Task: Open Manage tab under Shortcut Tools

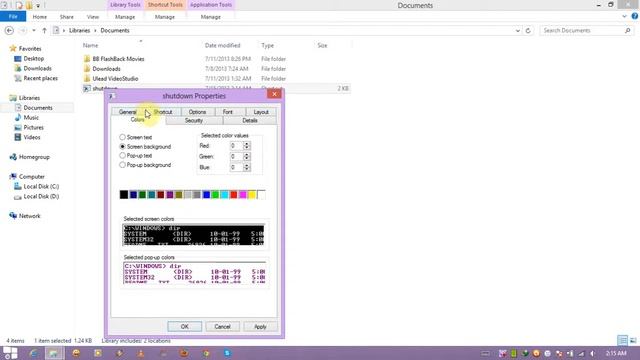Action: click(165, 17)
